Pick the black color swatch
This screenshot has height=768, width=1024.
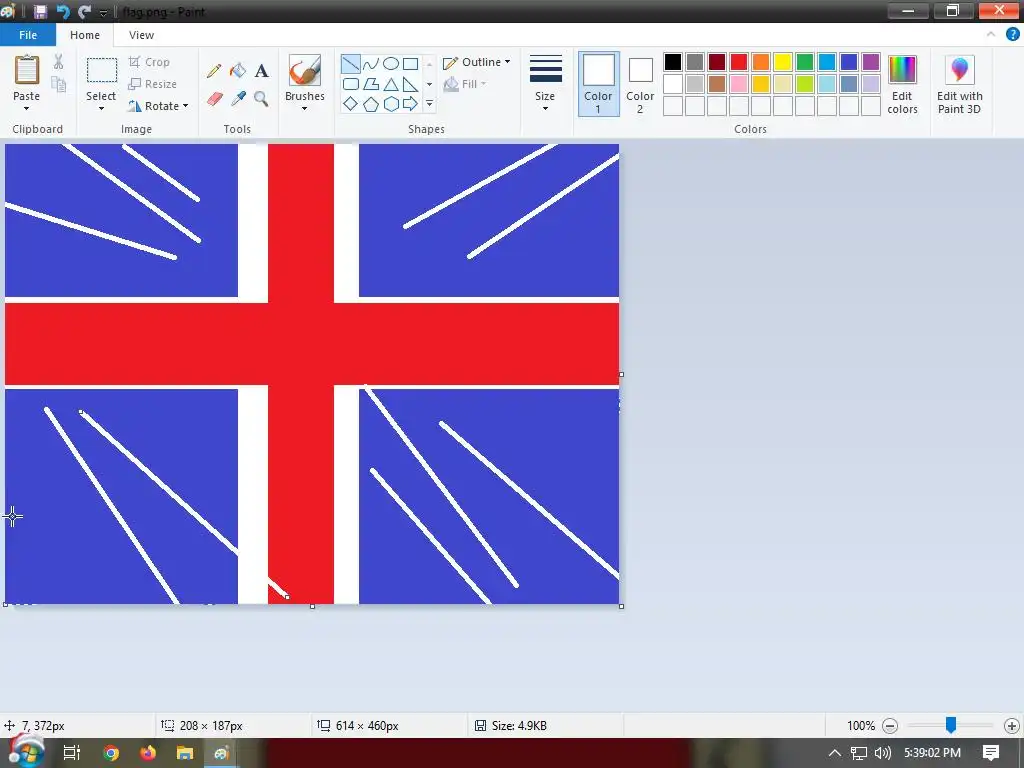(x=673, y=62)
